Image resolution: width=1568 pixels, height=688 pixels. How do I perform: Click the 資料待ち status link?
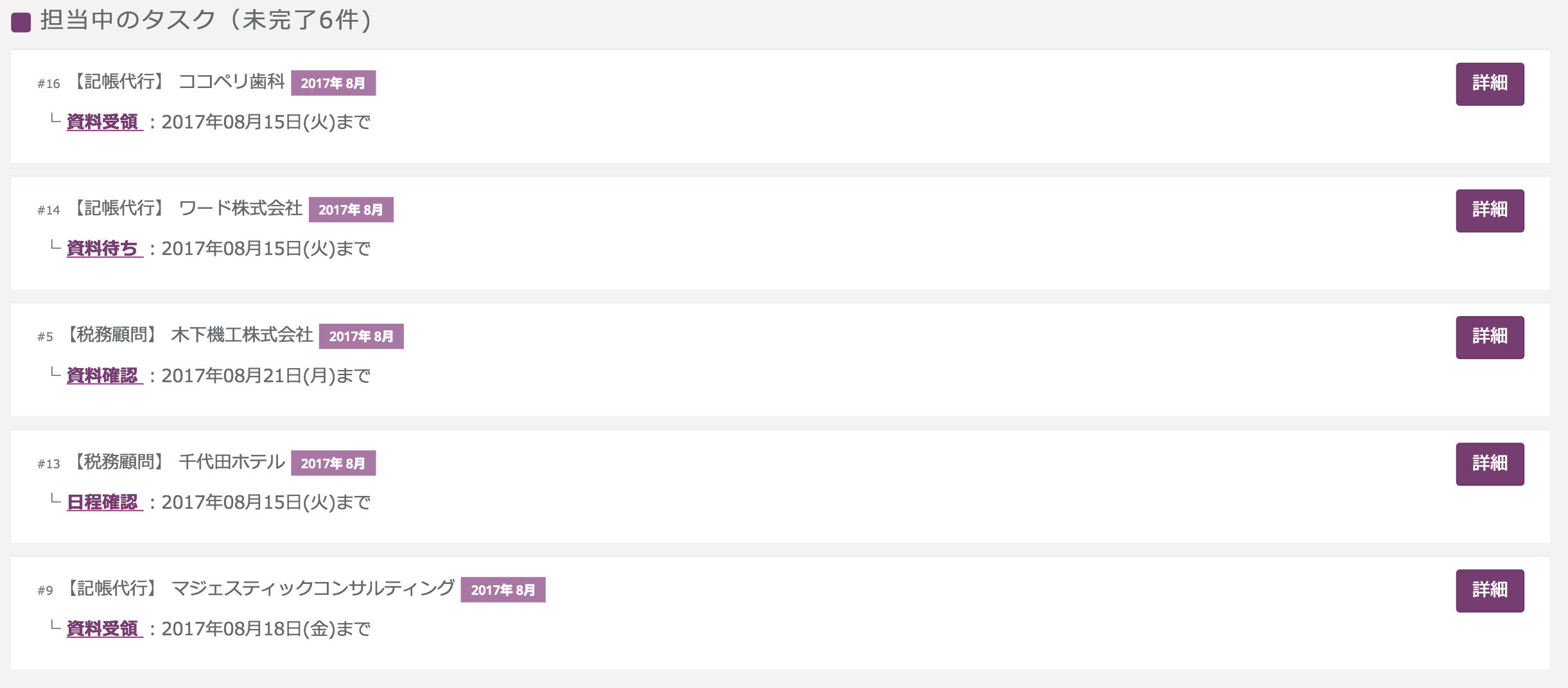[103, 248]
